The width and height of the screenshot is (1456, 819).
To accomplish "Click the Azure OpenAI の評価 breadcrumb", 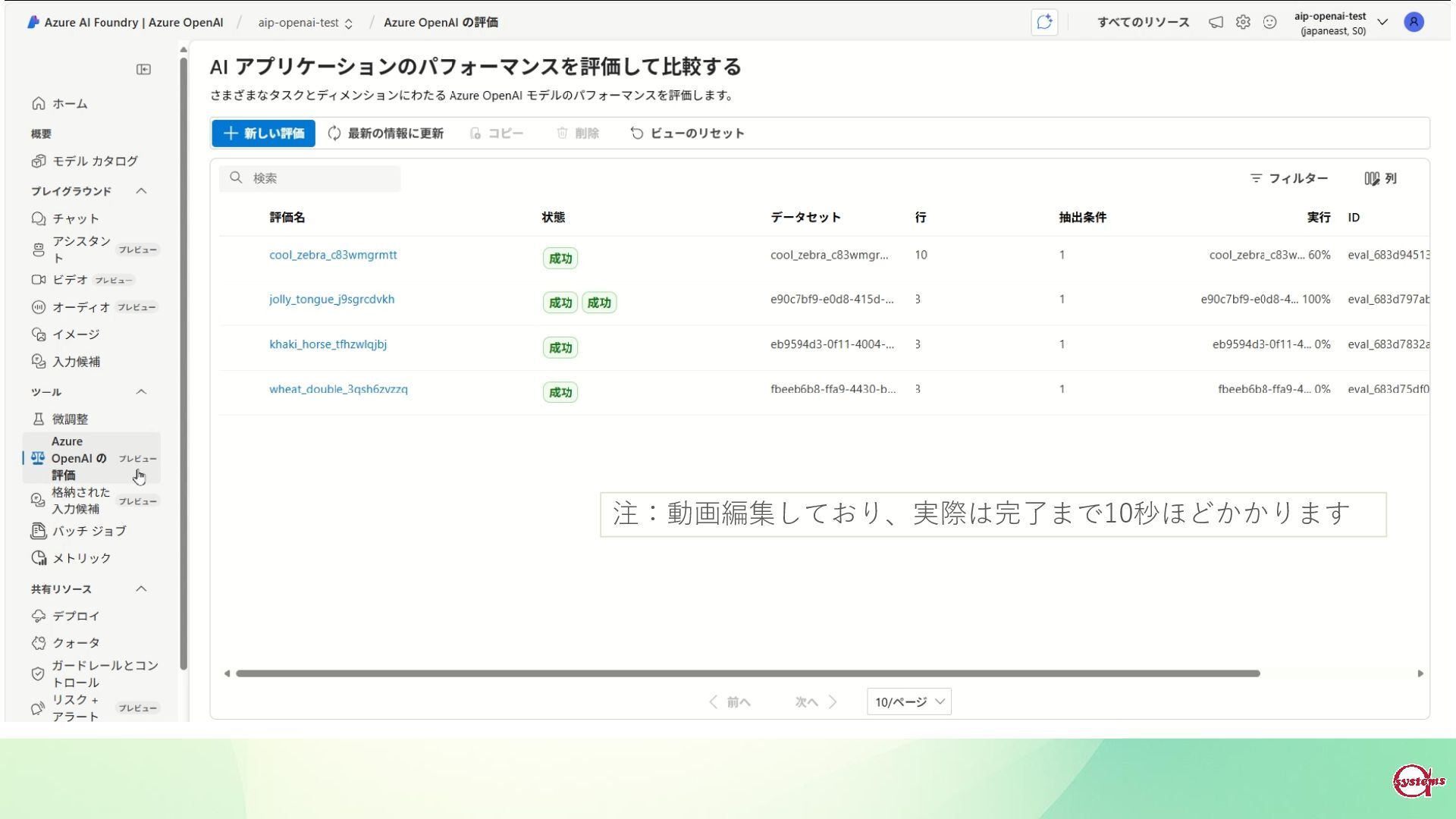I will pos(441,23).
